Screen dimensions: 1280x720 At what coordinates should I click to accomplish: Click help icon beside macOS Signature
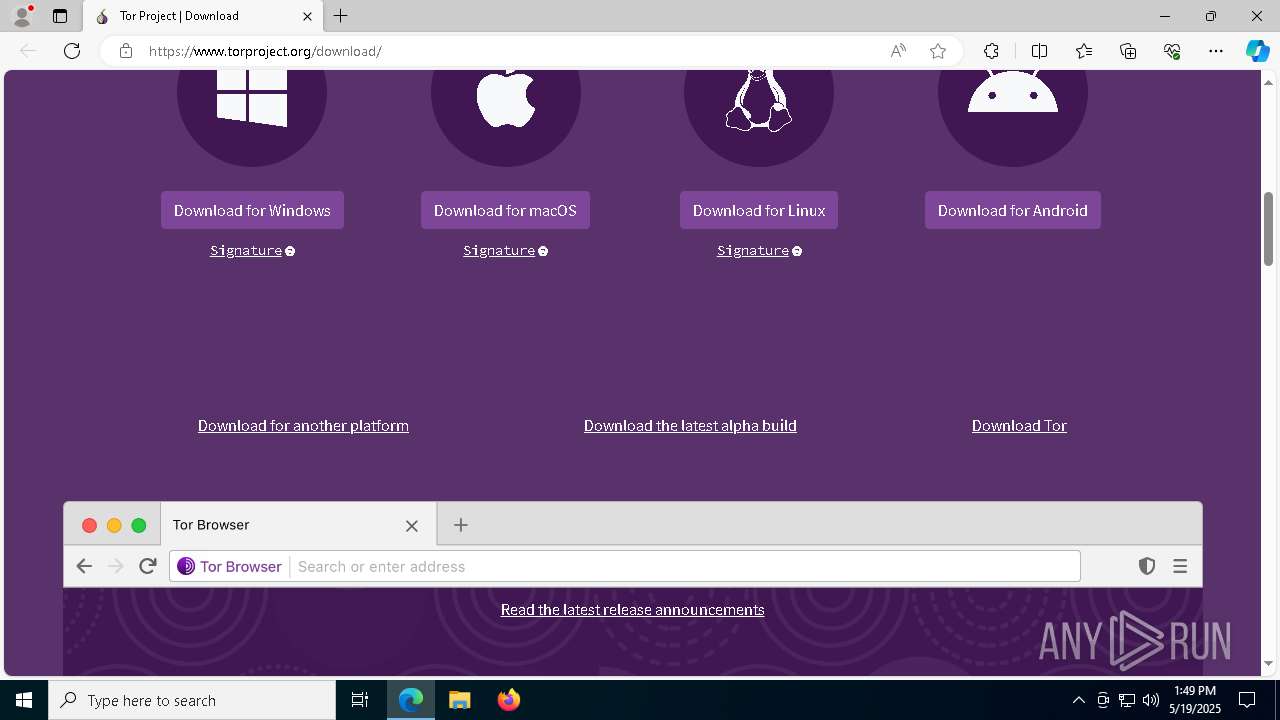click(543, 251)
